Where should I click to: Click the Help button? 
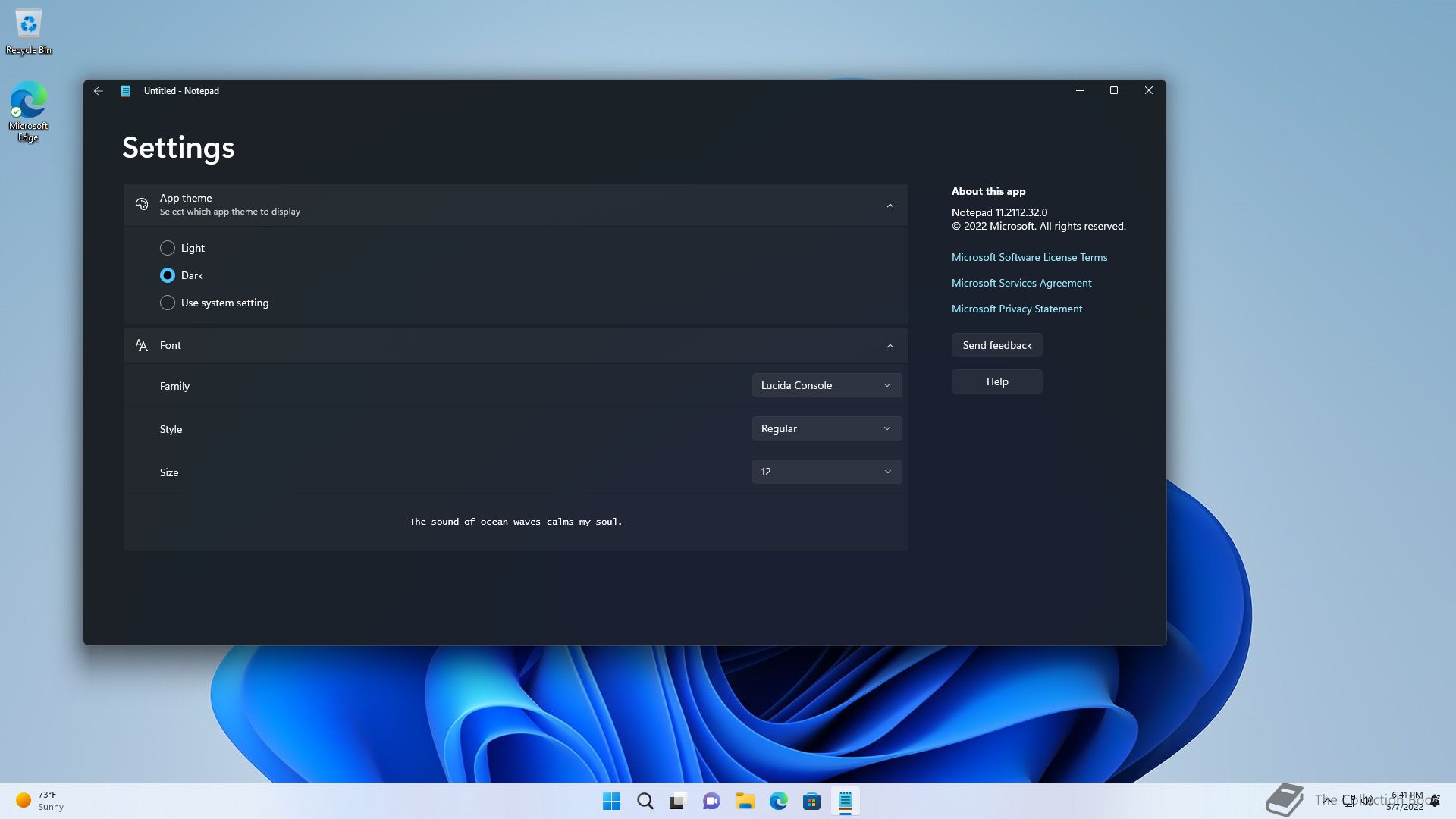(x=996, y=381)
